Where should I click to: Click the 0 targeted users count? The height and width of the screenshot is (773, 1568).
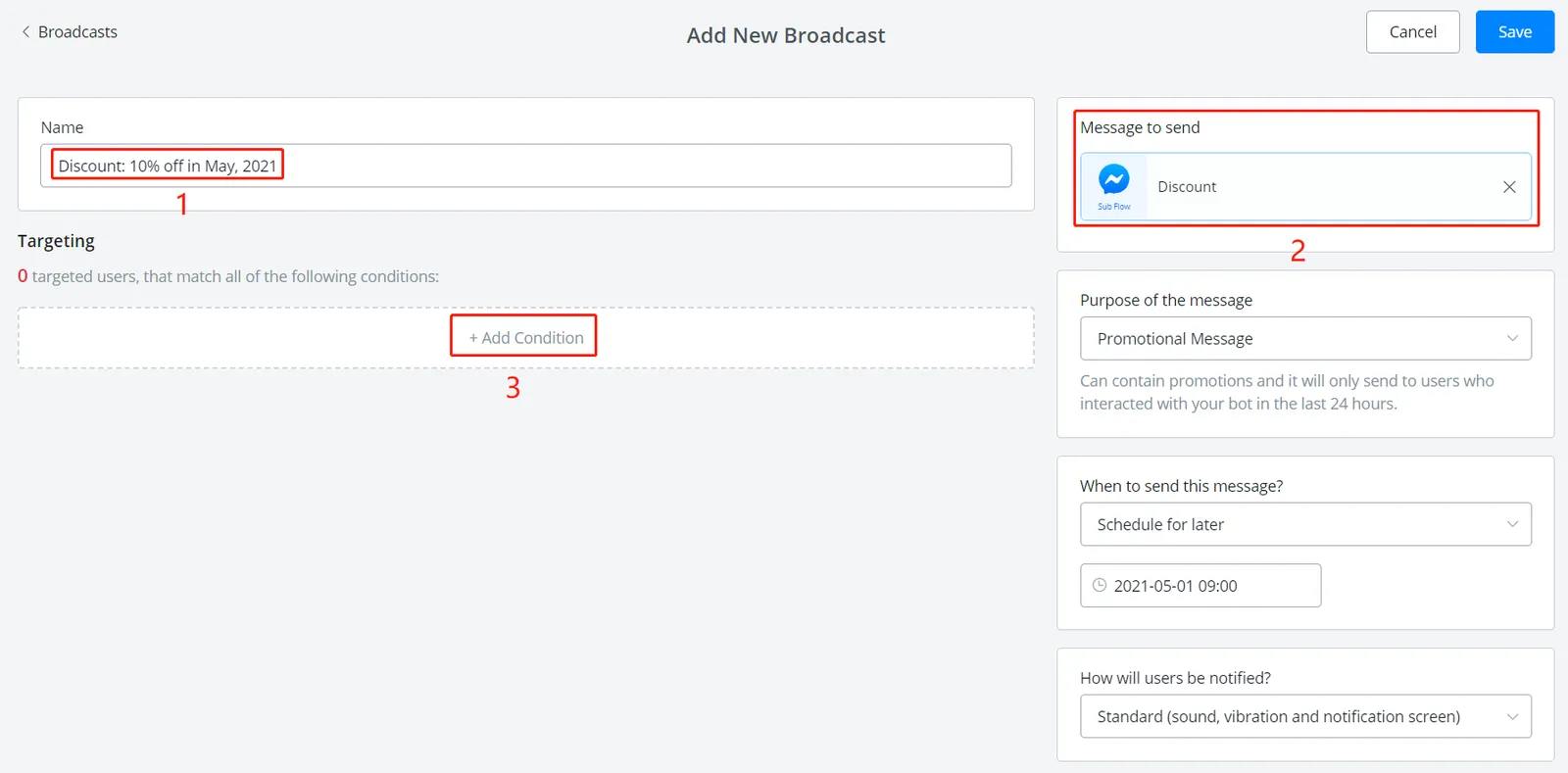pyautogui.click(x=23, y=276)
